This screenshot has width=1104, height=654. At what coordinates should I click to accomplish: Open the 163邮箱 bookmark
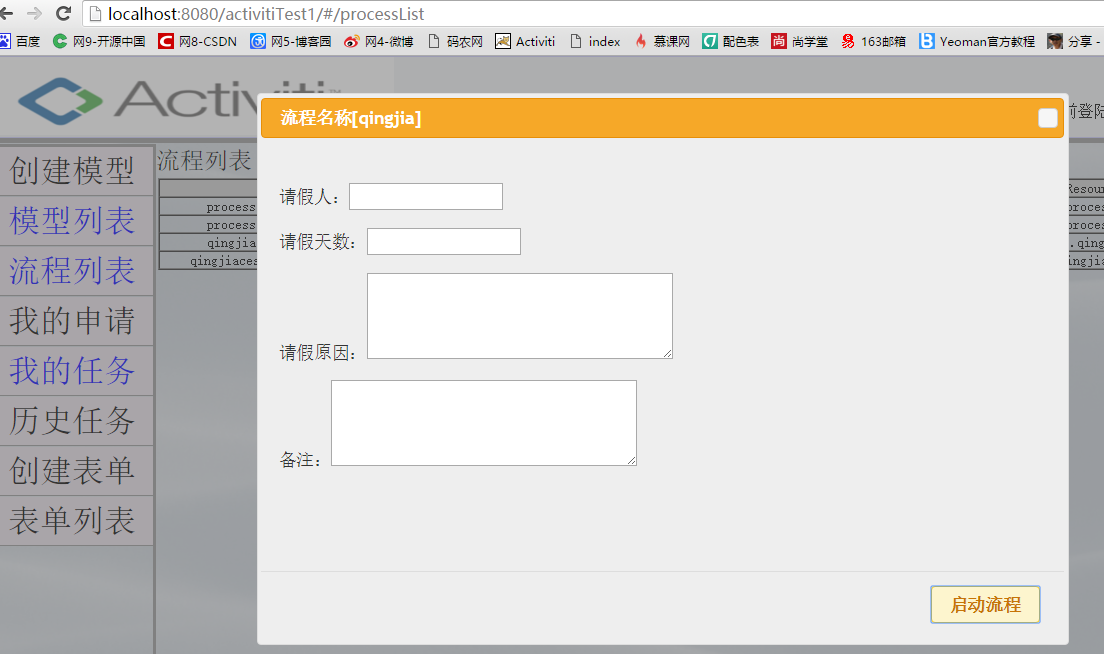click(x=873, y=42)
